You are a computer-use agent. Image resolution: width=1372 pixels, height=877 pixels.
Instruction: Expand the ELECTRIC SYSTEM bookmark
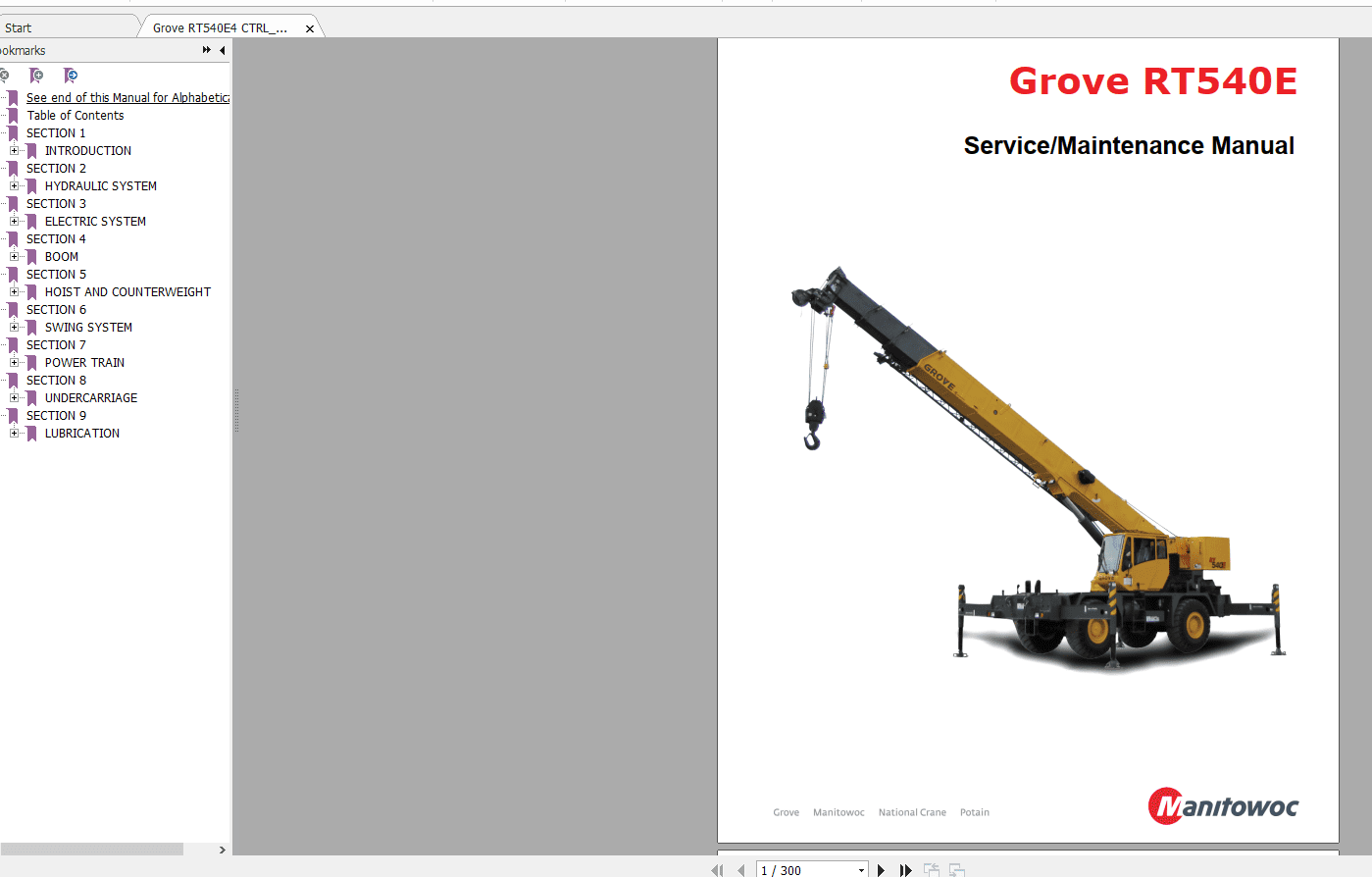click(x=14, y=221)
